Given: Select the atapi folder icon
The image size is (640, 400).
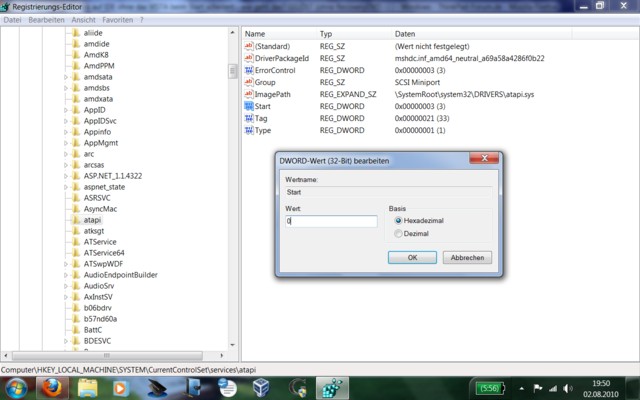Looking at the screenshot, I should 76,220.
